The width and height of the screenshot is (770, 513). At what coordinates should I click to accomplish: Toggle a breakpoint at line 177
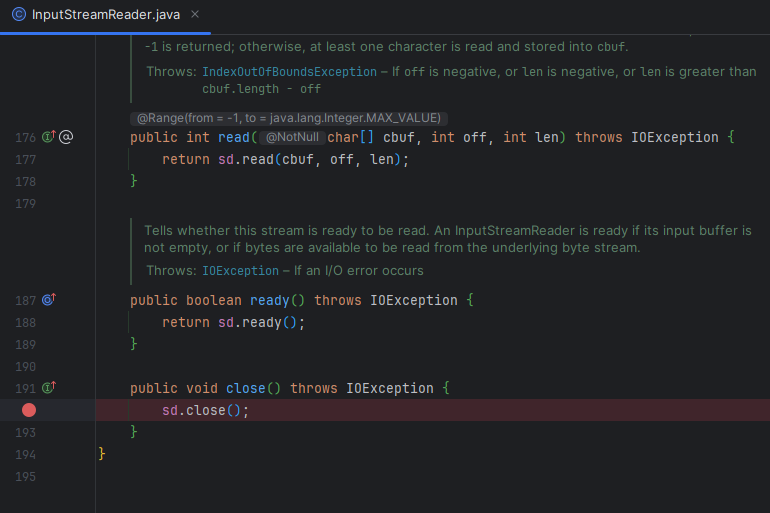(x=29, y=159)
